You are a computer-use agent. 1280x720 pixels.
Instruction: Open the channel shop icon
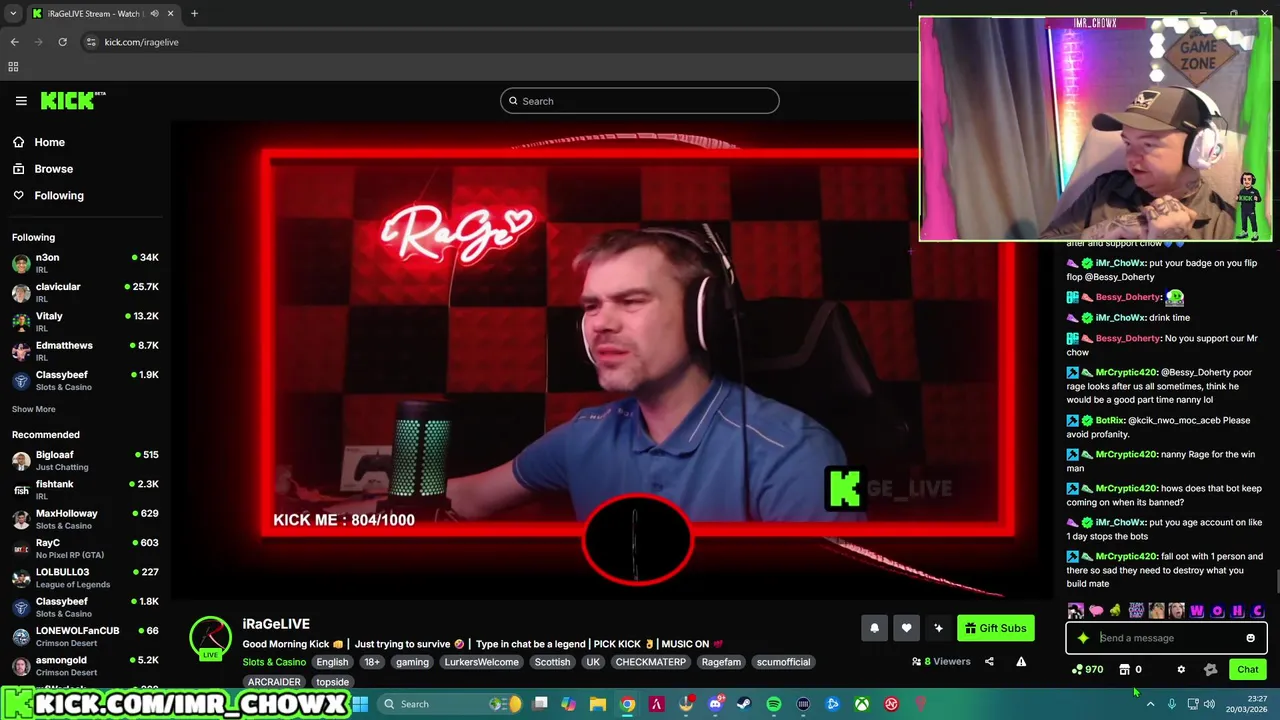1124,670
